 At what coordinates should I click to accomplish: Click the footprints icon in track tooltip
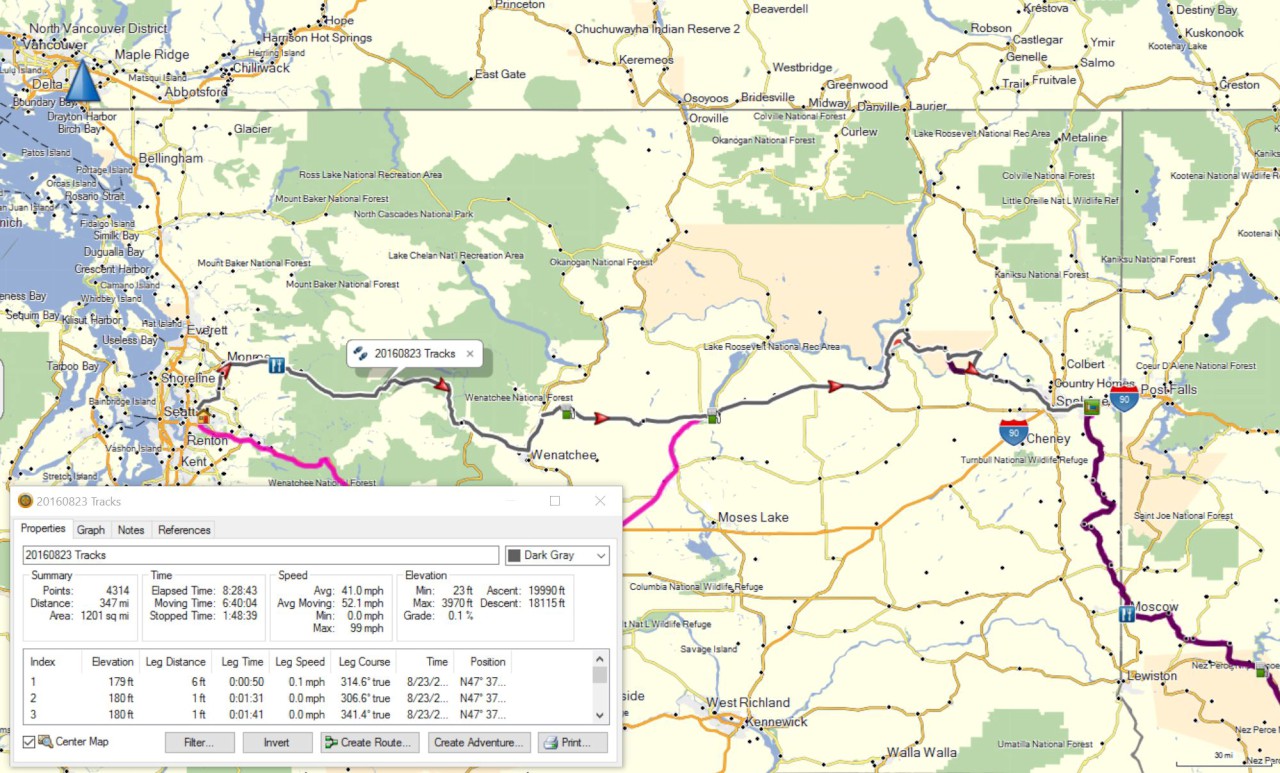(361, 354)
